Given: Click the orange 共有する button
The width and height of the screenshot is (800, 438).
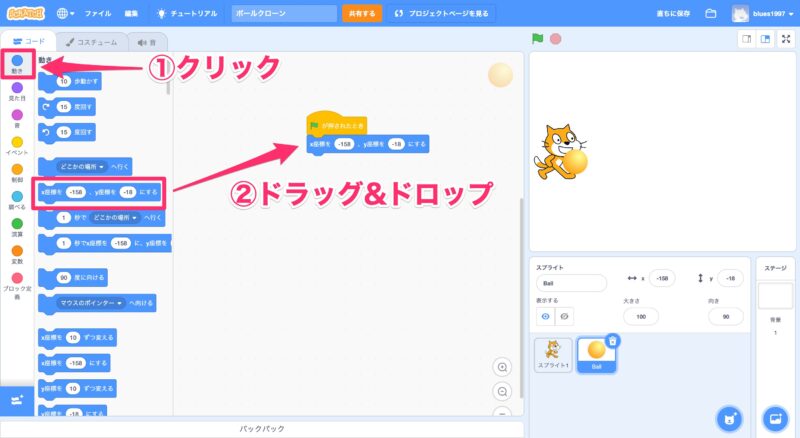Looking at the screenshot, I should click(x=362, y=14).
